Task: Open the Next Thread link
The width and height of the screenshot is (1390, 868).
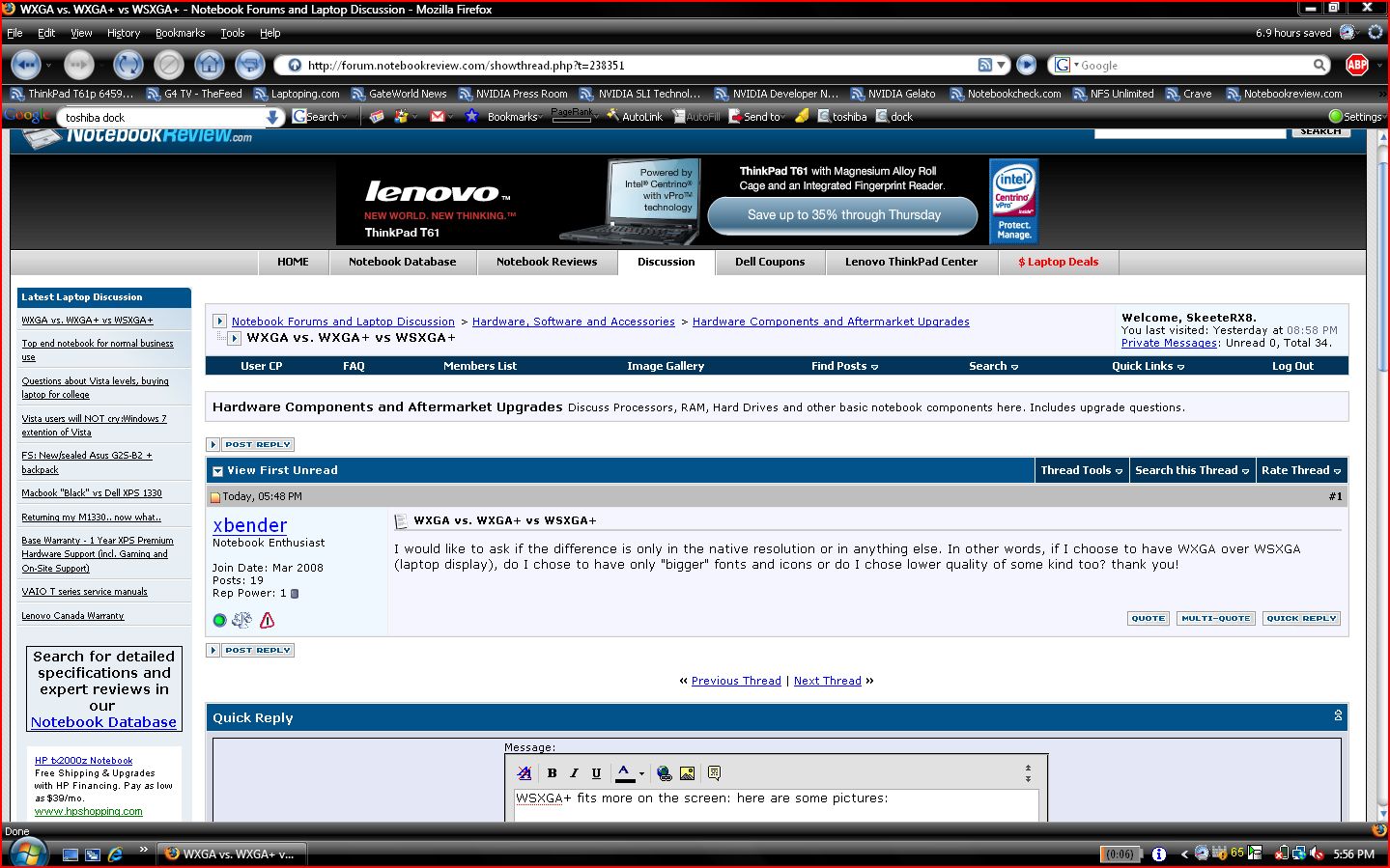Action: coord(828,681)
